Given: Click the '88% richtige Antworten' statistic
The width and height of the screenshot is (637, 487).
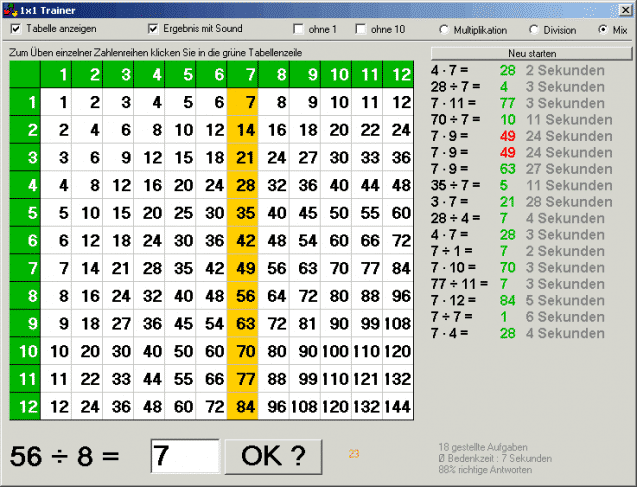Looking at the screenshot, I should (x=485, y=470).
